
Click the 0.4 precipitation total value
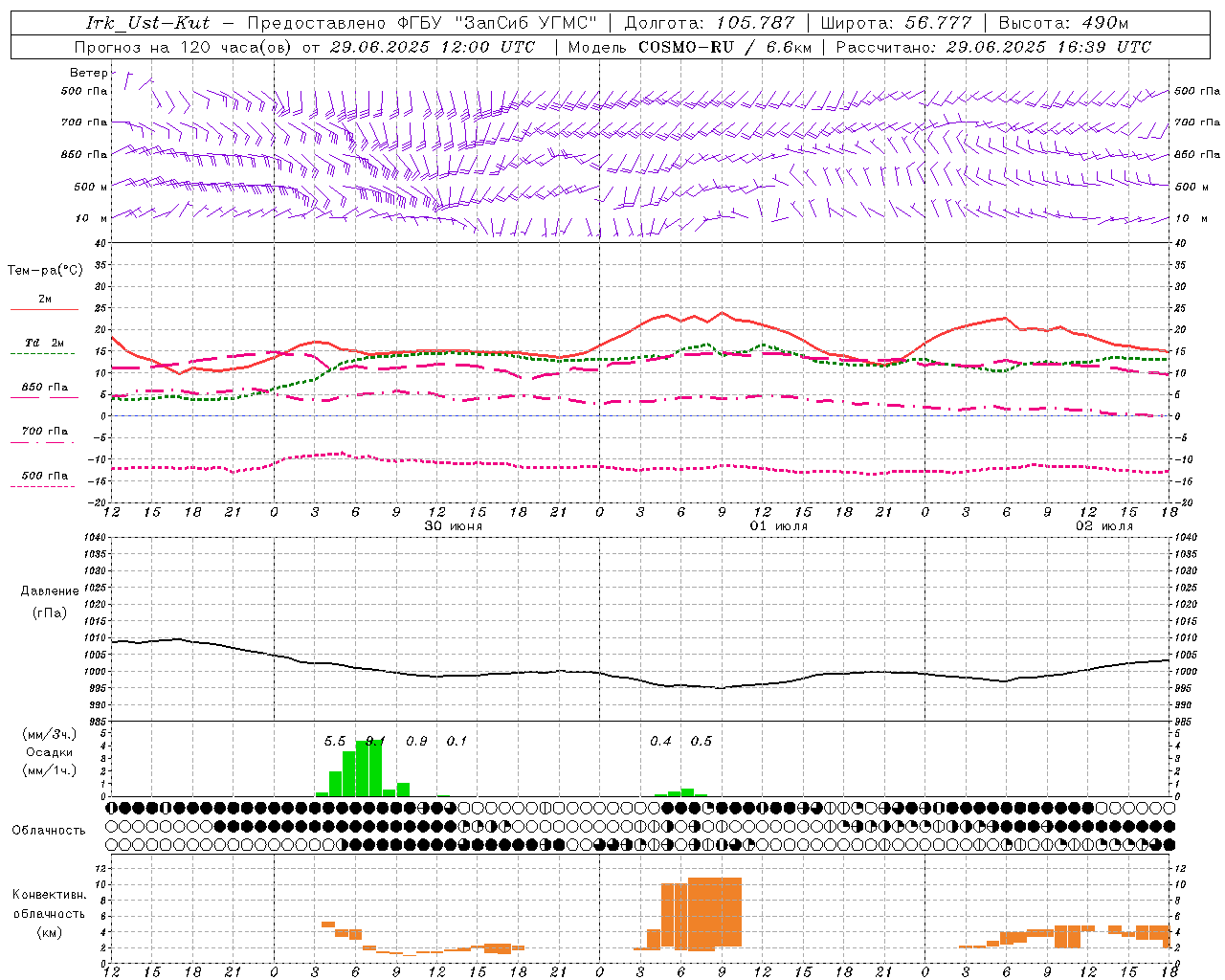[660, 742]
